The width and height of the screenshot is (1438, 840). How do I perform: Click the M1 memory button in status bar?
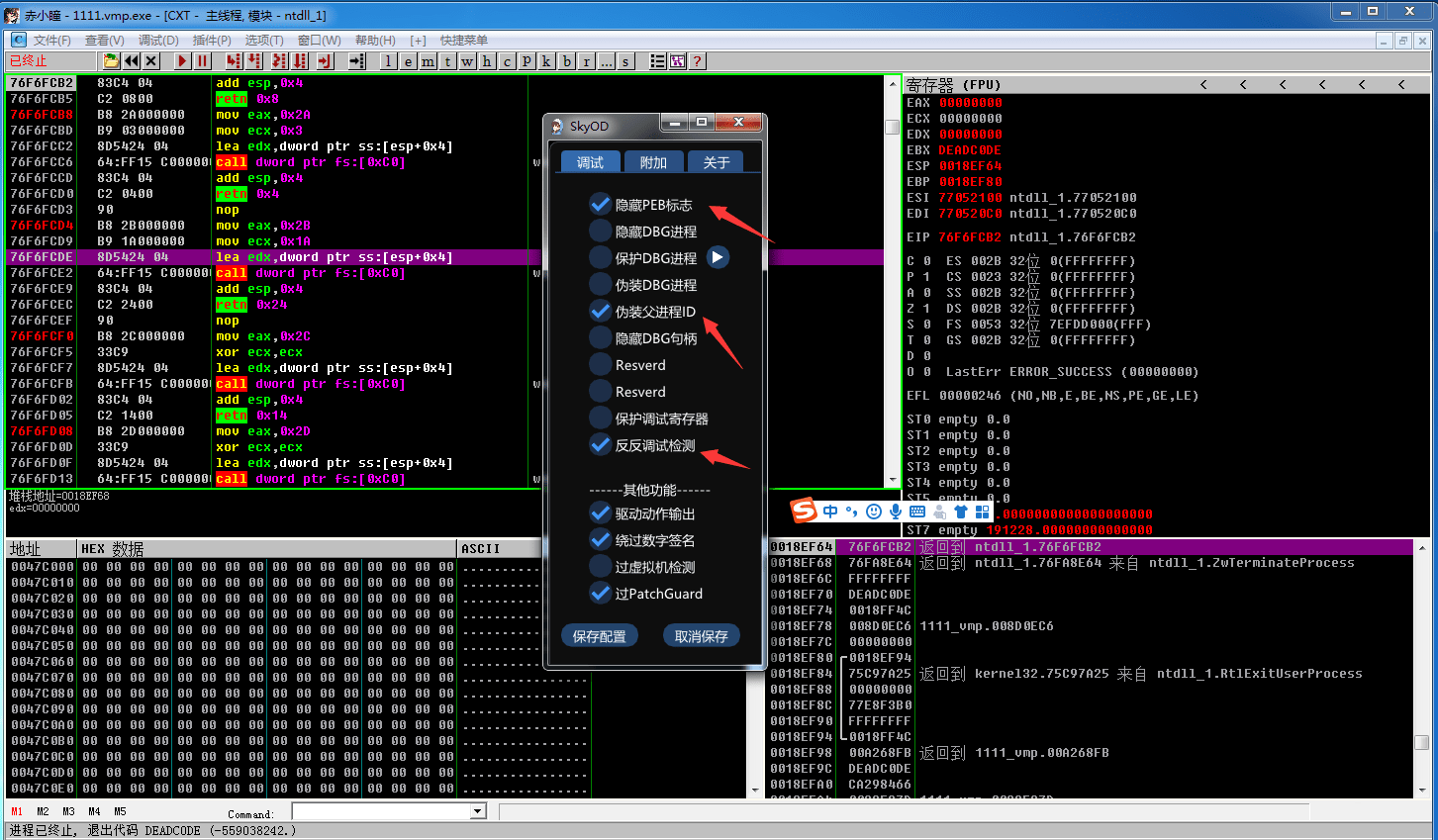17,811
